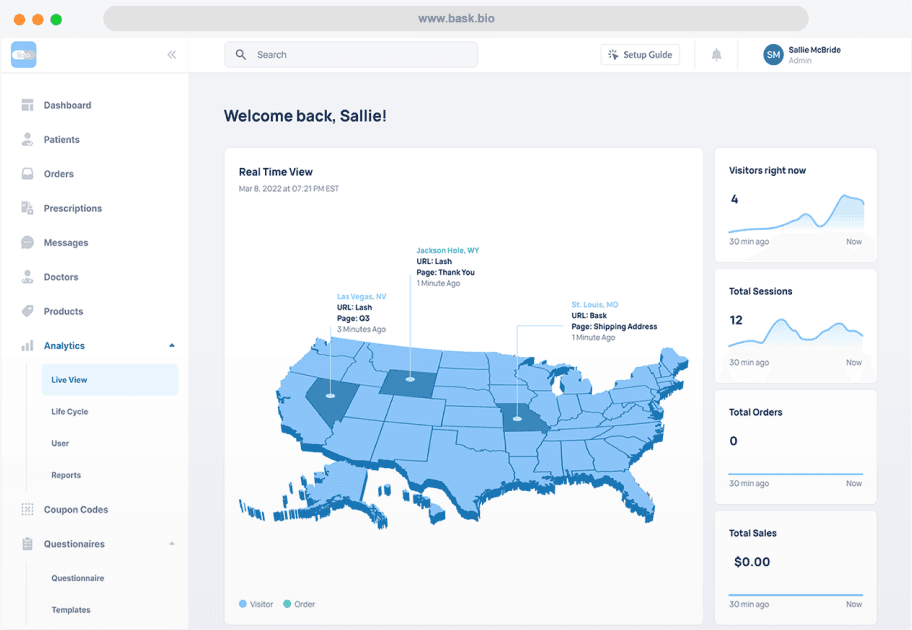912x630 pixels.
Task: Collapse the Questionaires section arrow
Action: pos(172,544)
